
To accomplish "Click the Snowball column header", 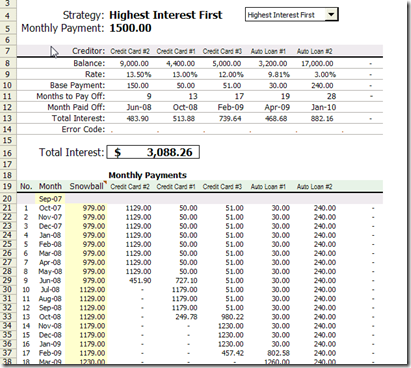I will click(86, 186).
